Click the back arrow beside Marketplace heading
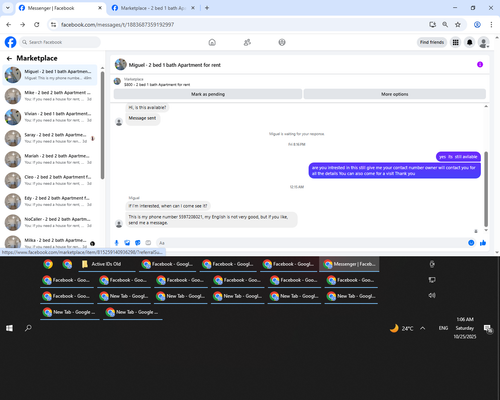Viewport: 500px width, 400px height. tap(9, 58)
